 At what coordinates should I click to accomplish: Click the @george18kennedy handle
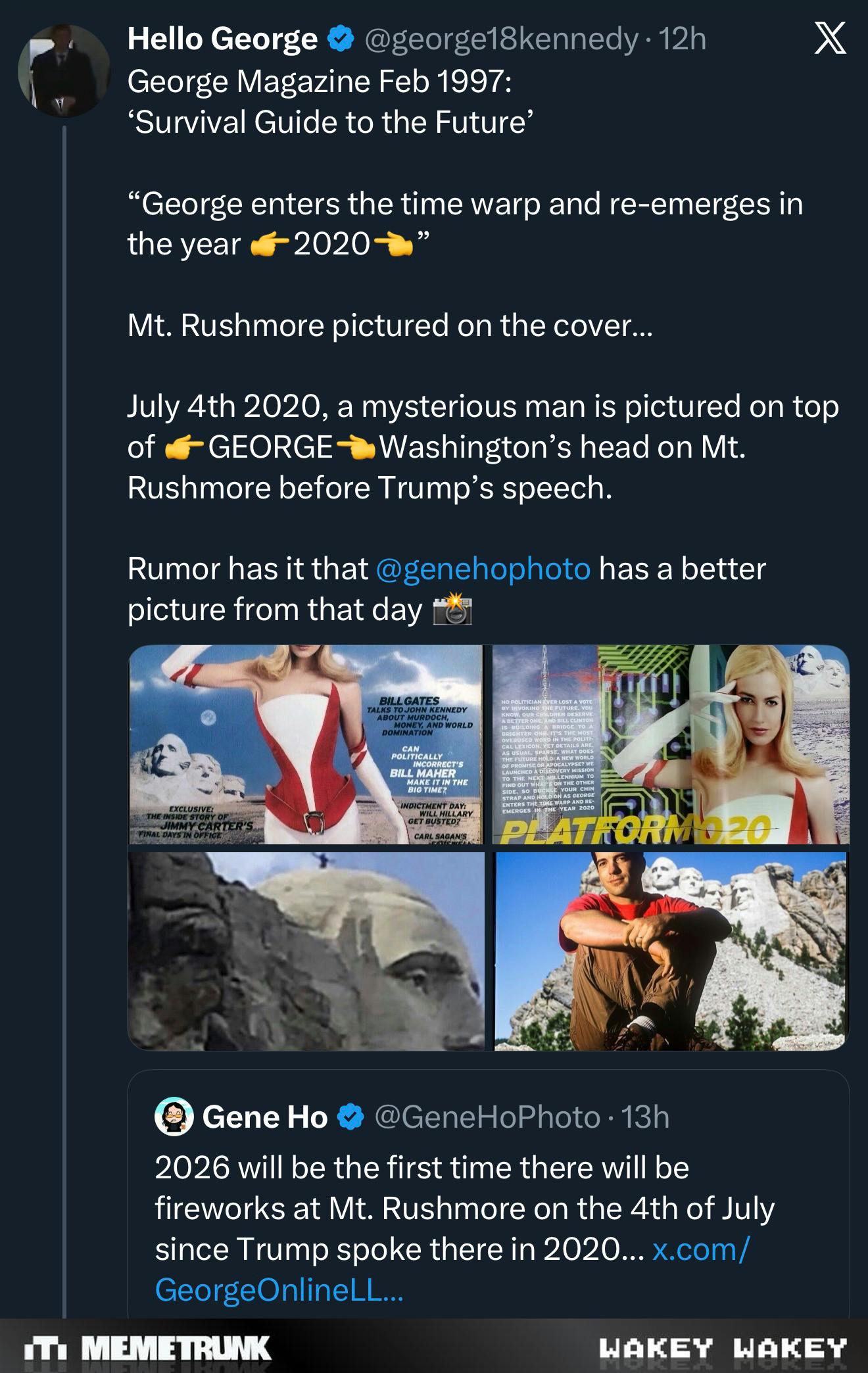tap(500, 39)
